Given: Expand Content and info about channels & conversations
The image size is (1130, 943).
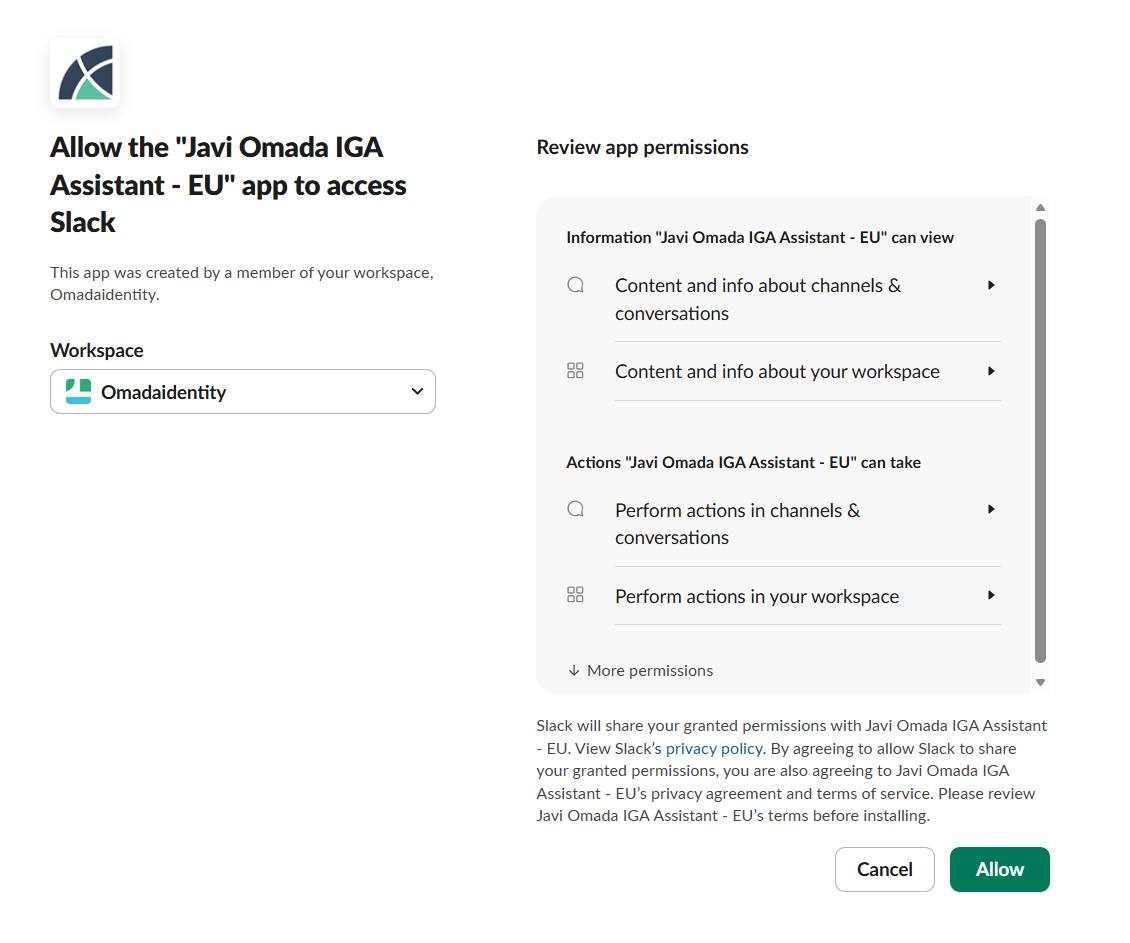Looking at the screenshot, I should click(x=991, y=285).
